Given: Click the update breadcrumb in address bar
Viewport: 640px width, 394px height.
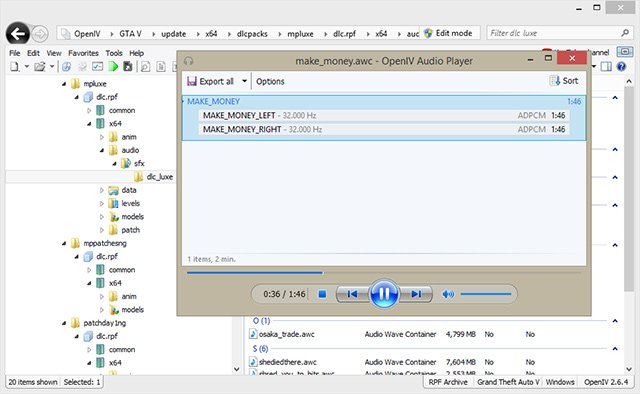Looking at the screenshot, I should click(173, 34).
